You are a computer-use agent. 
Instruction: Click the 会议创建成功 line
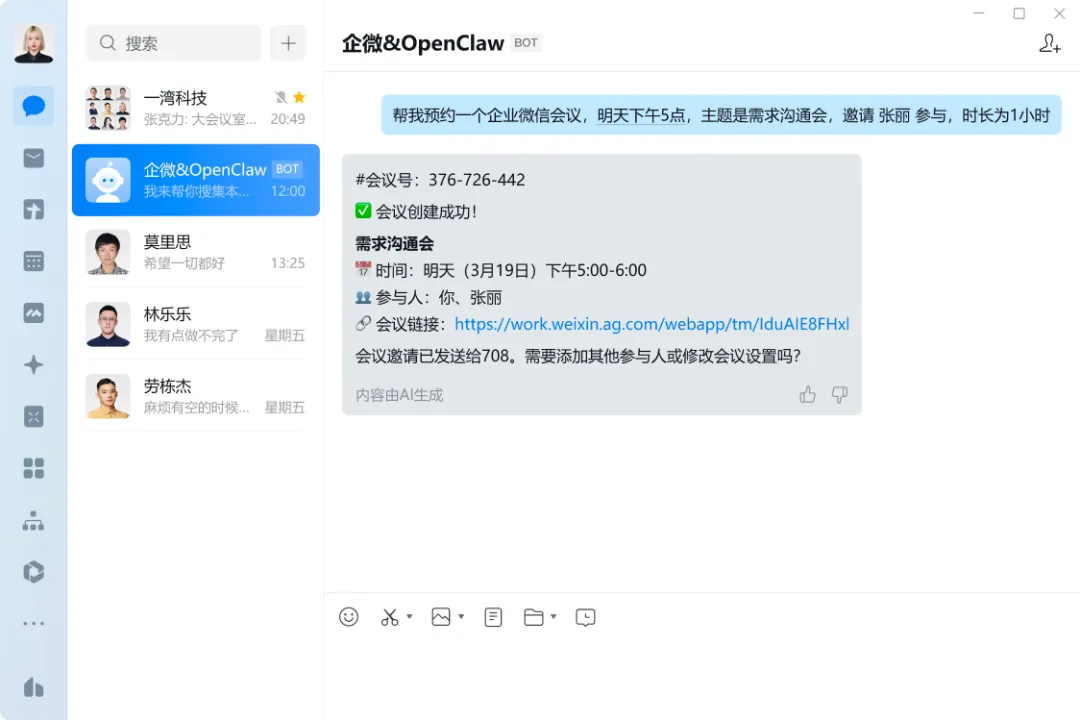[416, 212]
